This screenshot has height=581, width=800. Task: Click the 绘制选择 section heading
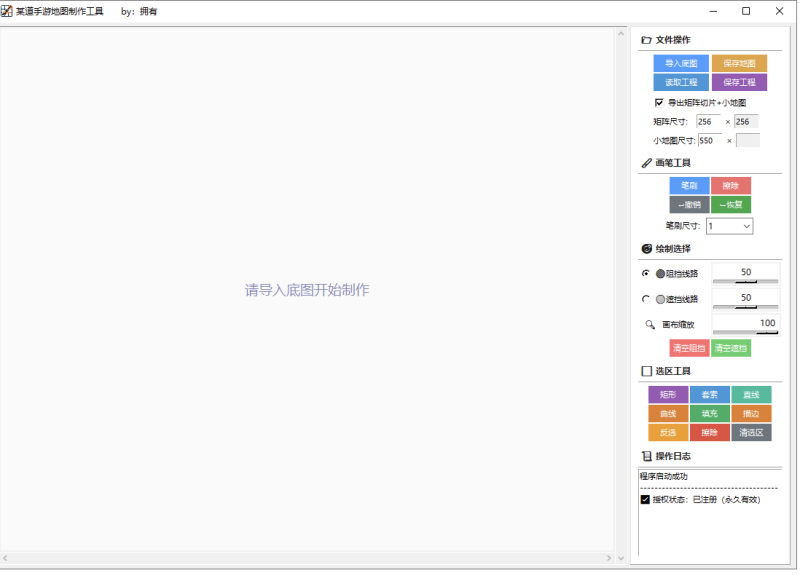(673, 249)
